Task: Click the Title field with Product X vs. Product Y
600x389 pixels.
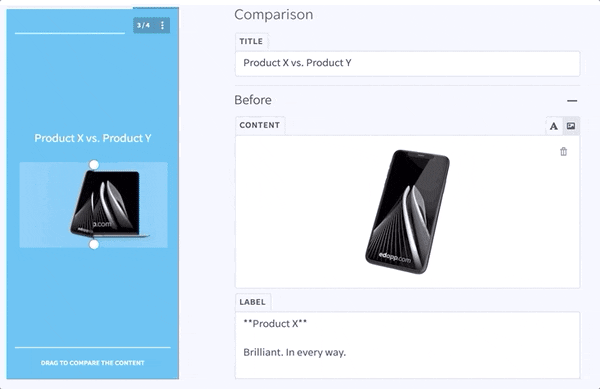Action: (x=408, y=63)
